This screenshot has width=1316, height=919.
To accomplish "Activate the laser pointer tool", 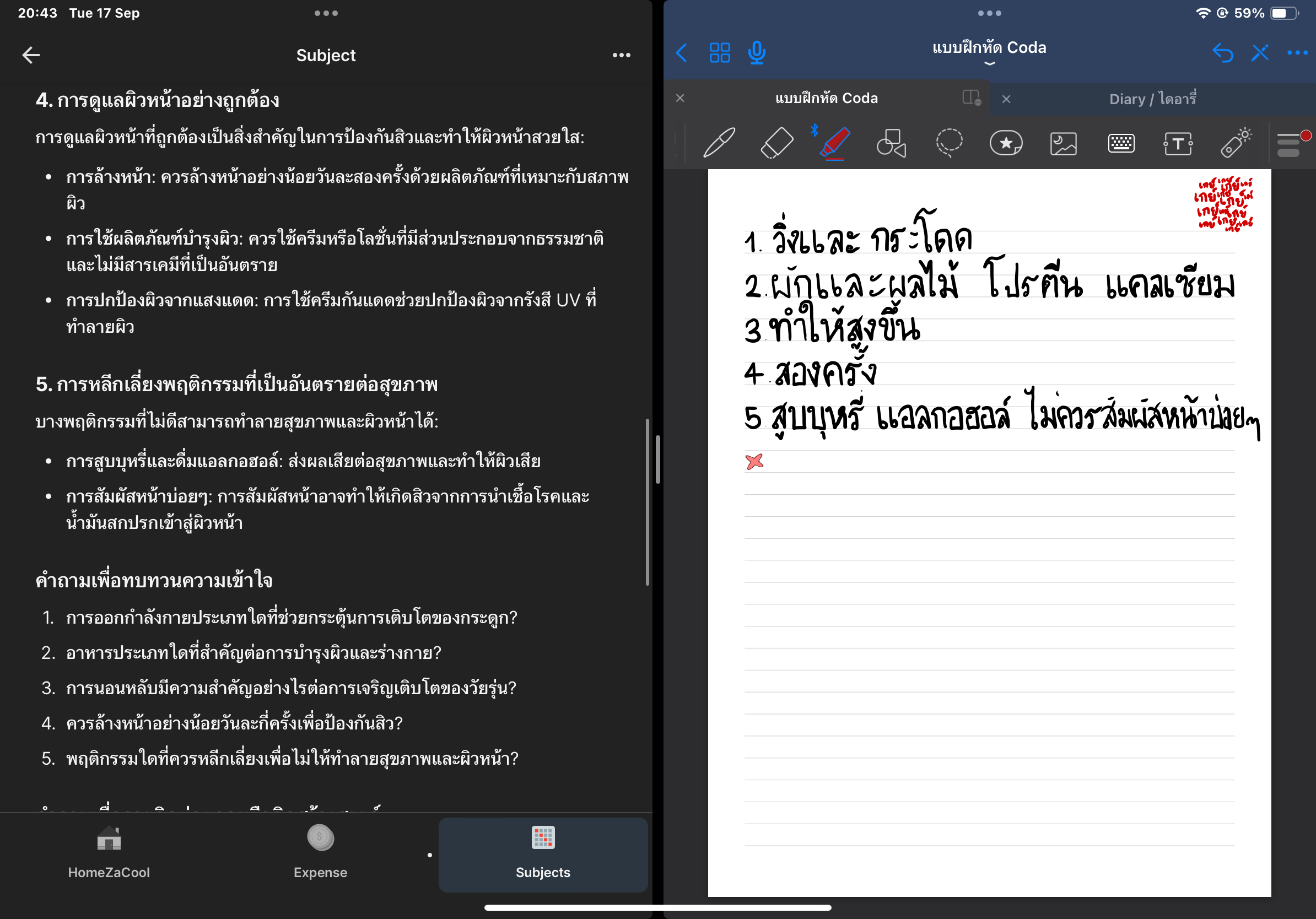I will 1236,143.
